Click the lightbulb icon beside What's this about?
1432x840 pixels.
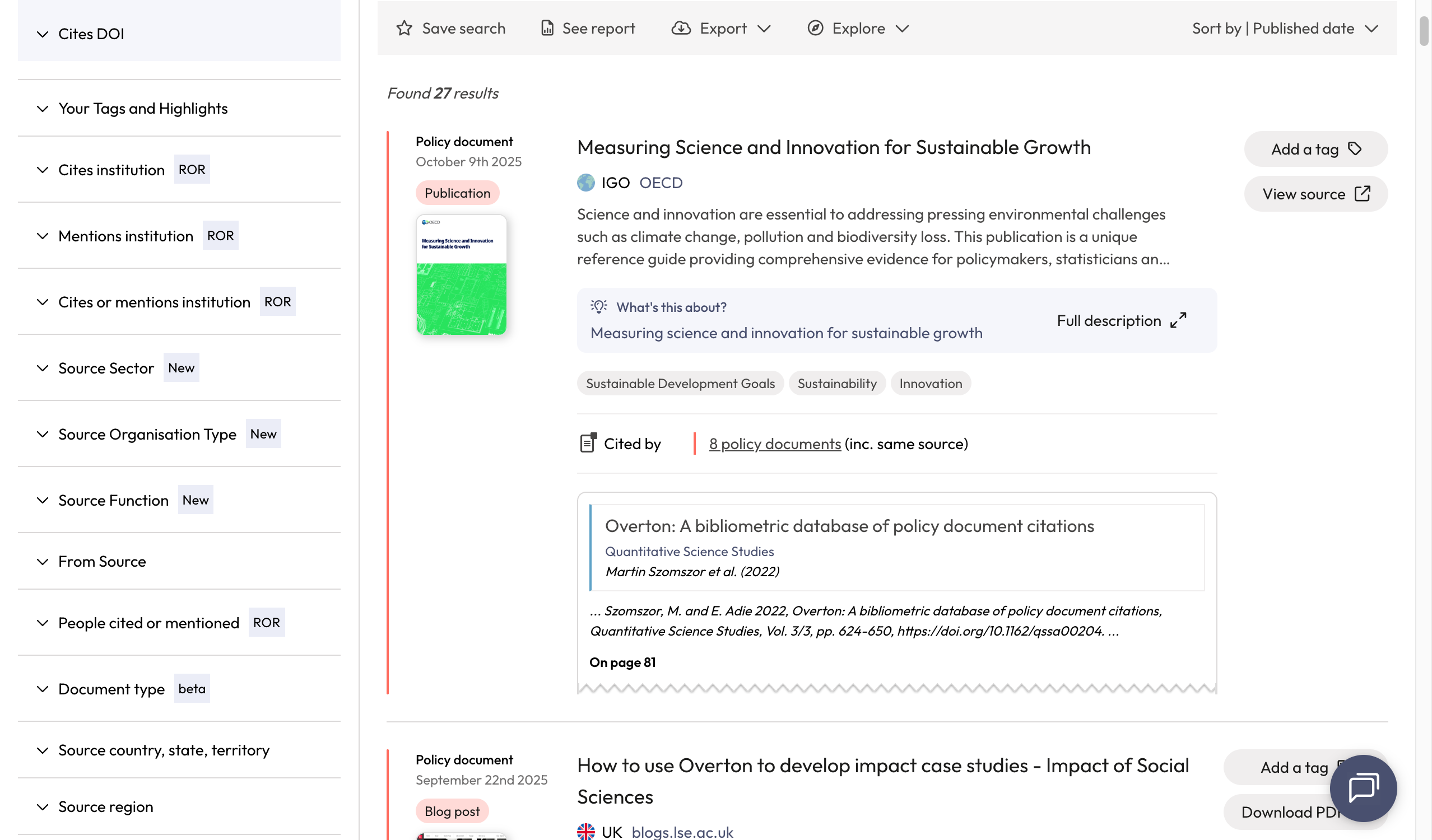click(x=599, y=307)
